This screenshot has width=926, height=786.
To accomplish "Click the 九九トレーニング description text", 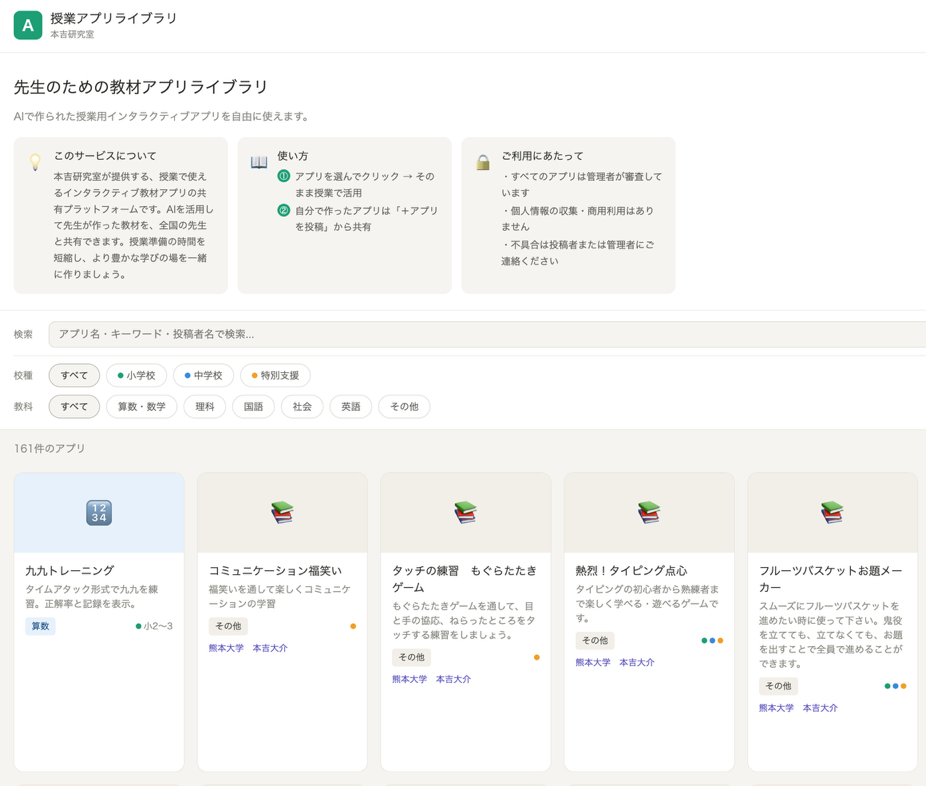I will (x=92, y=596).
